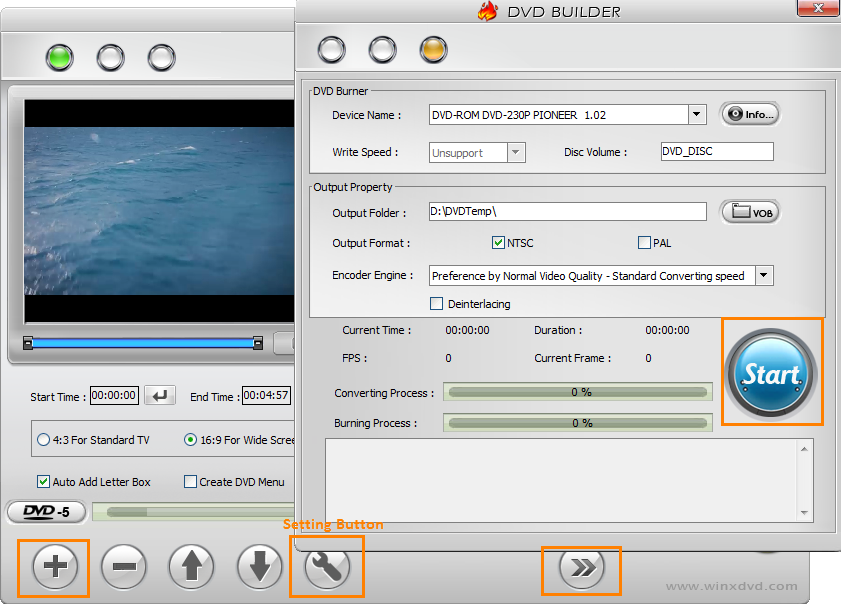Enable the NTSC output format checkbox

click(x=498, y=242)
